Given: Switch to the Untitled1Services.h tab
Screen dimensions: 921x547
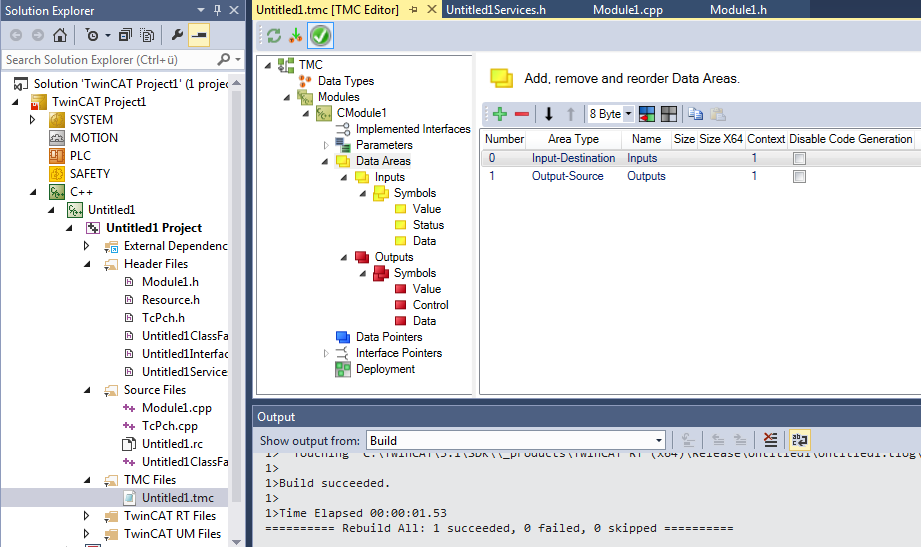Looking at the screenshot, I should 496,9.
